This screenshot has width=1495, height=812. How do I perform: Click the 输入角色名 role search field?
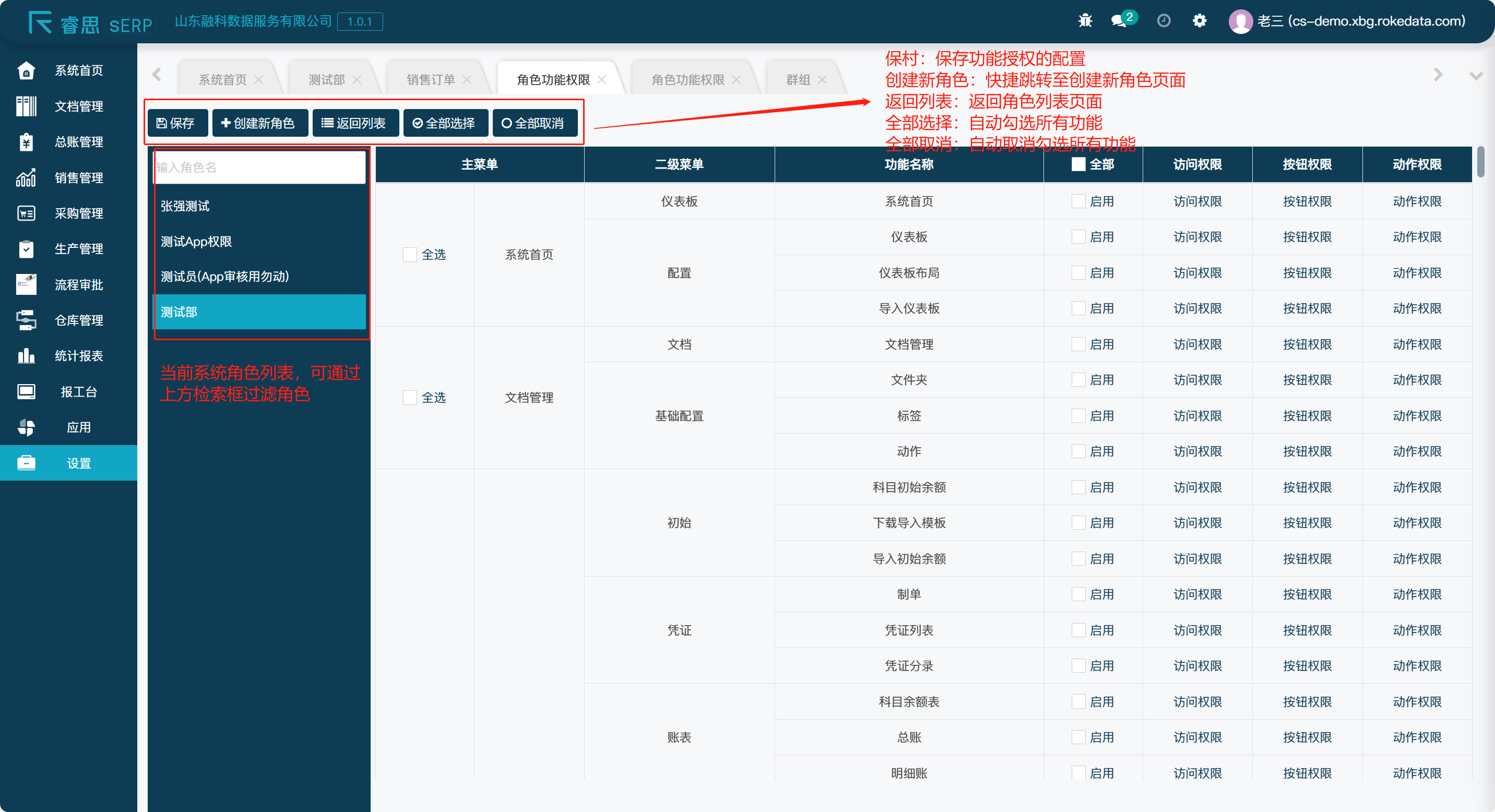[x=259, y=167]
